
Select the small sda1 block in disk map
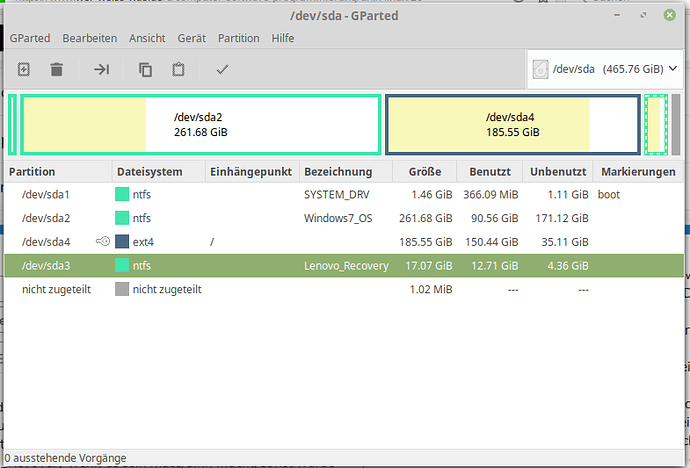pyautogui.click(x=13, y=124)
